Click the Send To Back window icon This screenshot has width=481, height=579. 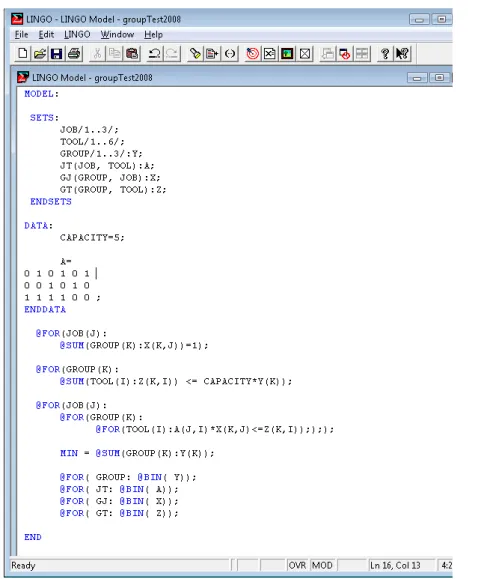[x=327, y=54]
